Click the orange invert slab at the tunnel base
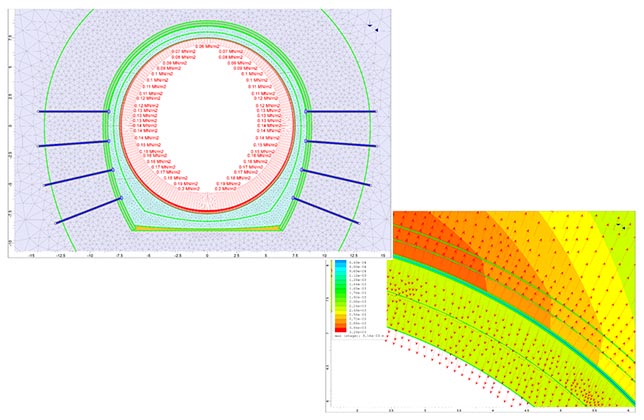The height and width of the screenshot is (420, 644). pyautogui.click(x=207, y=228)
